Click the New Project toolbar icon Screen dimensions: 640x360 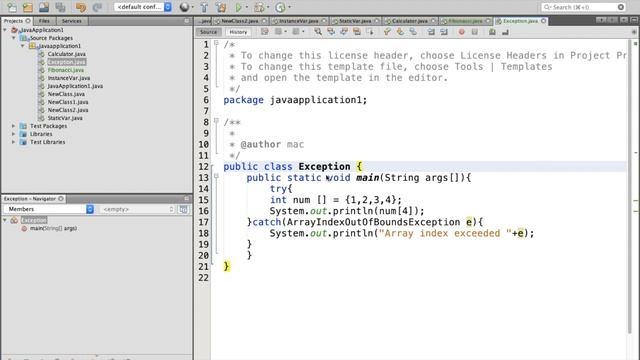[x=28, y=7]
